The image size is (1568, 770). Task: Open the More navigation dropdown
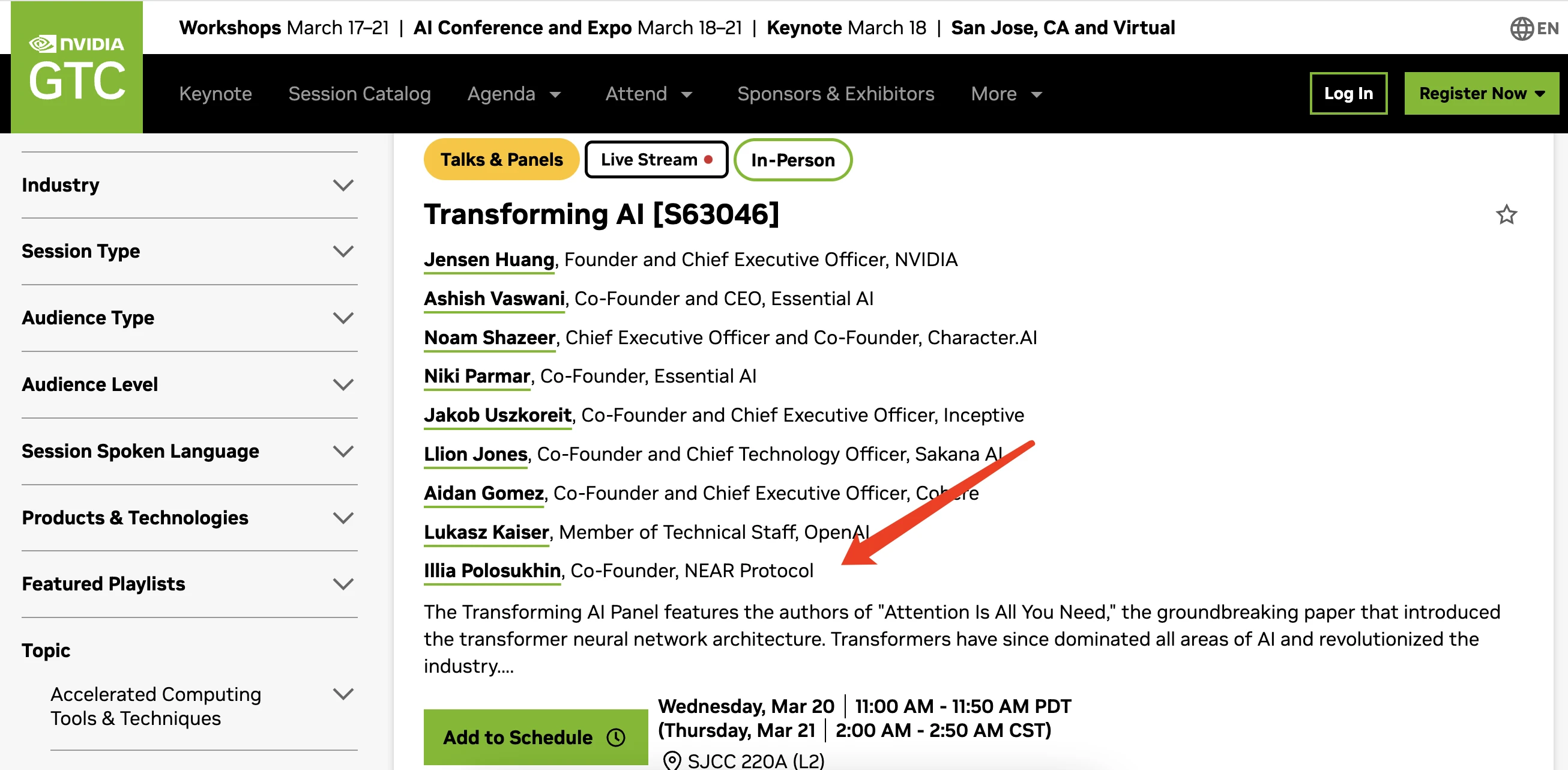coord(1006,94)
